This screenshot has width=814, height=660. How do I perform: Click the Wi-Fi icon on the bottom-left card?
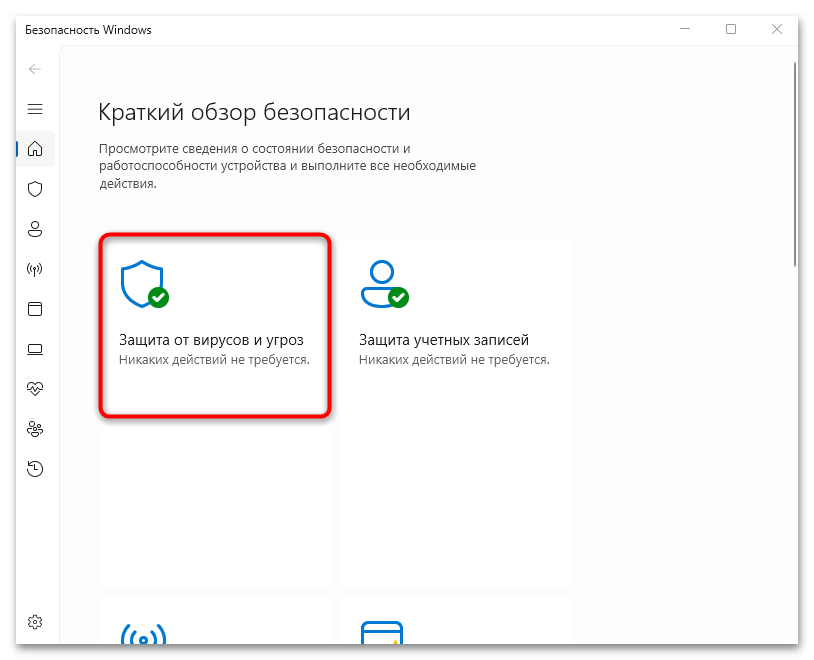pyautogui.click(x=142, y=637)
